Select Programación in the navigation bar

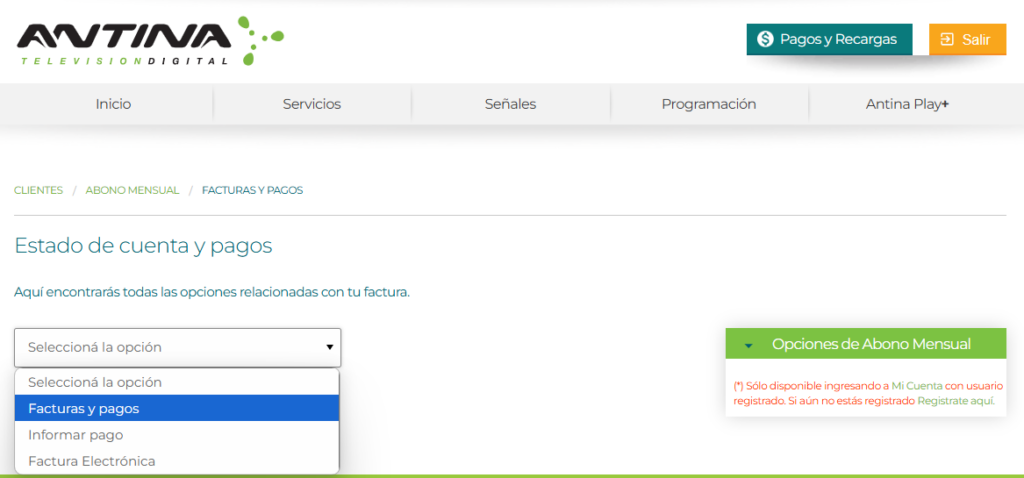709,104
